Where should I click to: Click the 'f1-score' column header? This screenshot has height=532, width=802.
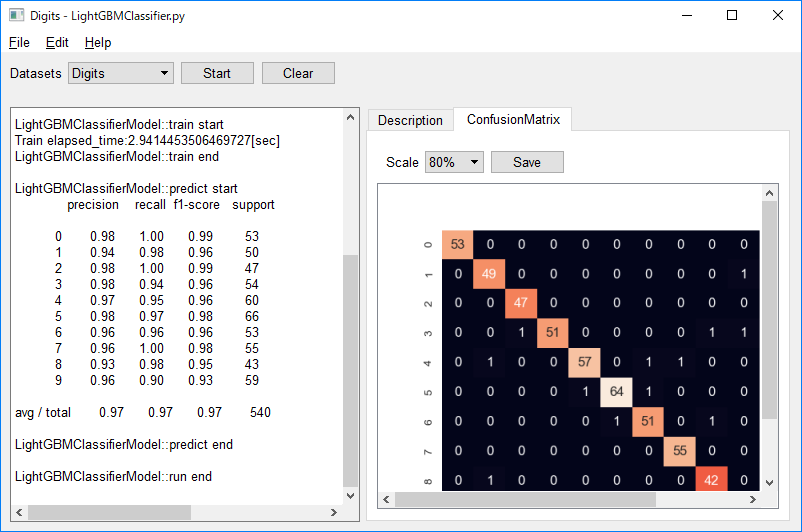click(x=196, y=205)
